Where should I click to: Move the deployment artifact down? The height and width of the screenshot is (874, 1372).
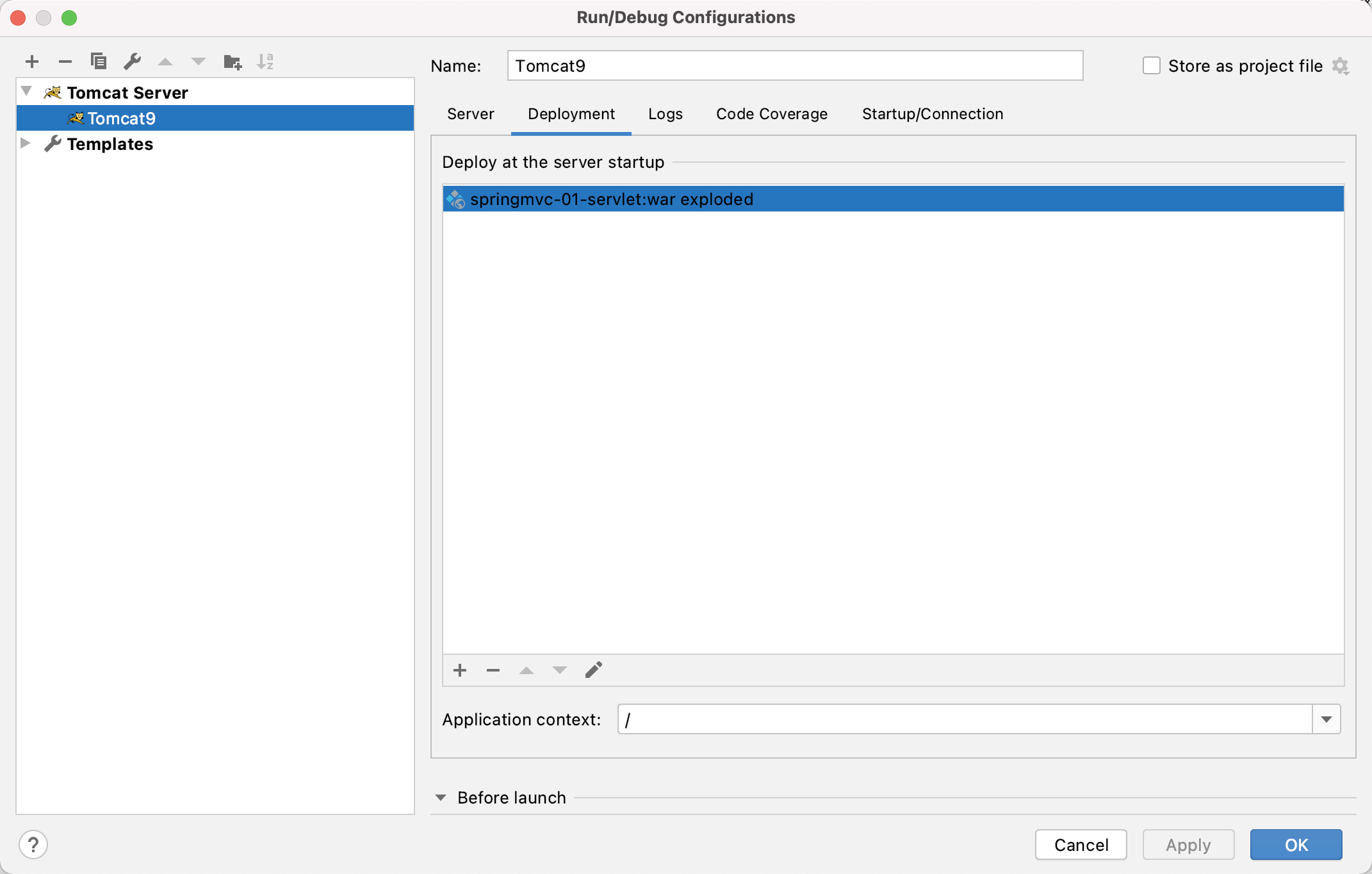[x=560, y=670]
